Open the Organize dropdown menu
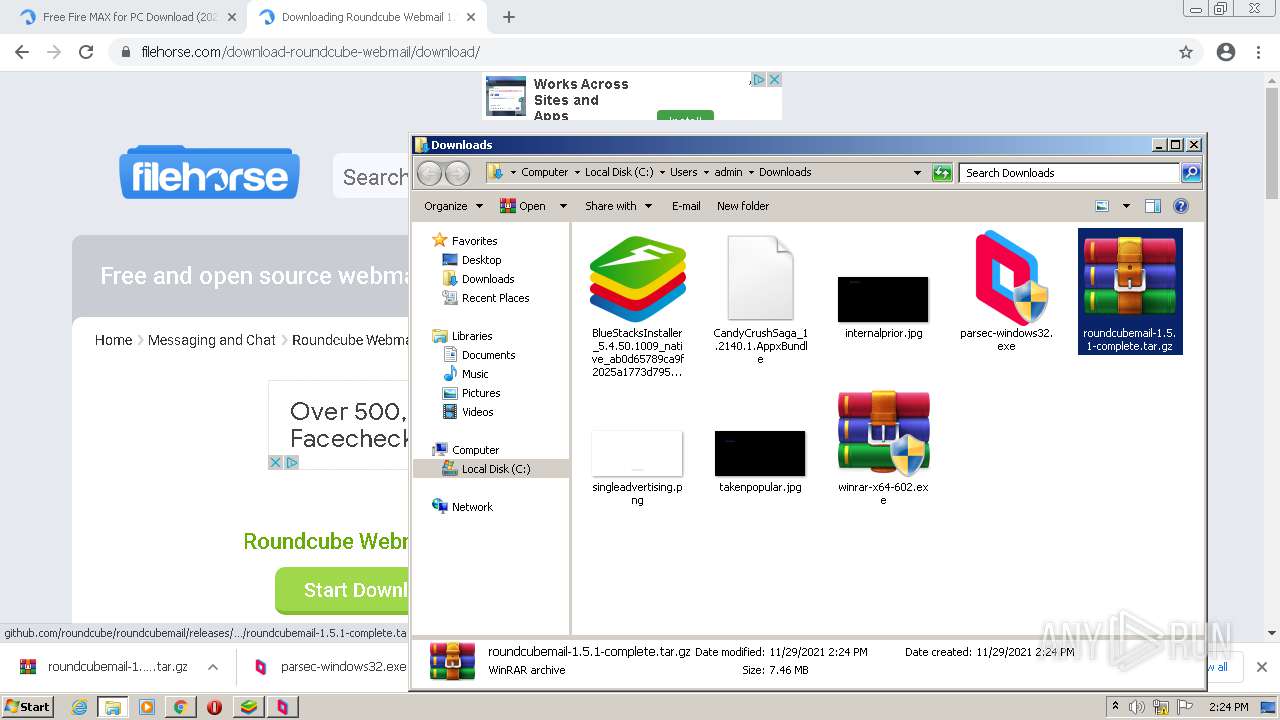The image size is (1280, 720). click(x=453, y=206)
